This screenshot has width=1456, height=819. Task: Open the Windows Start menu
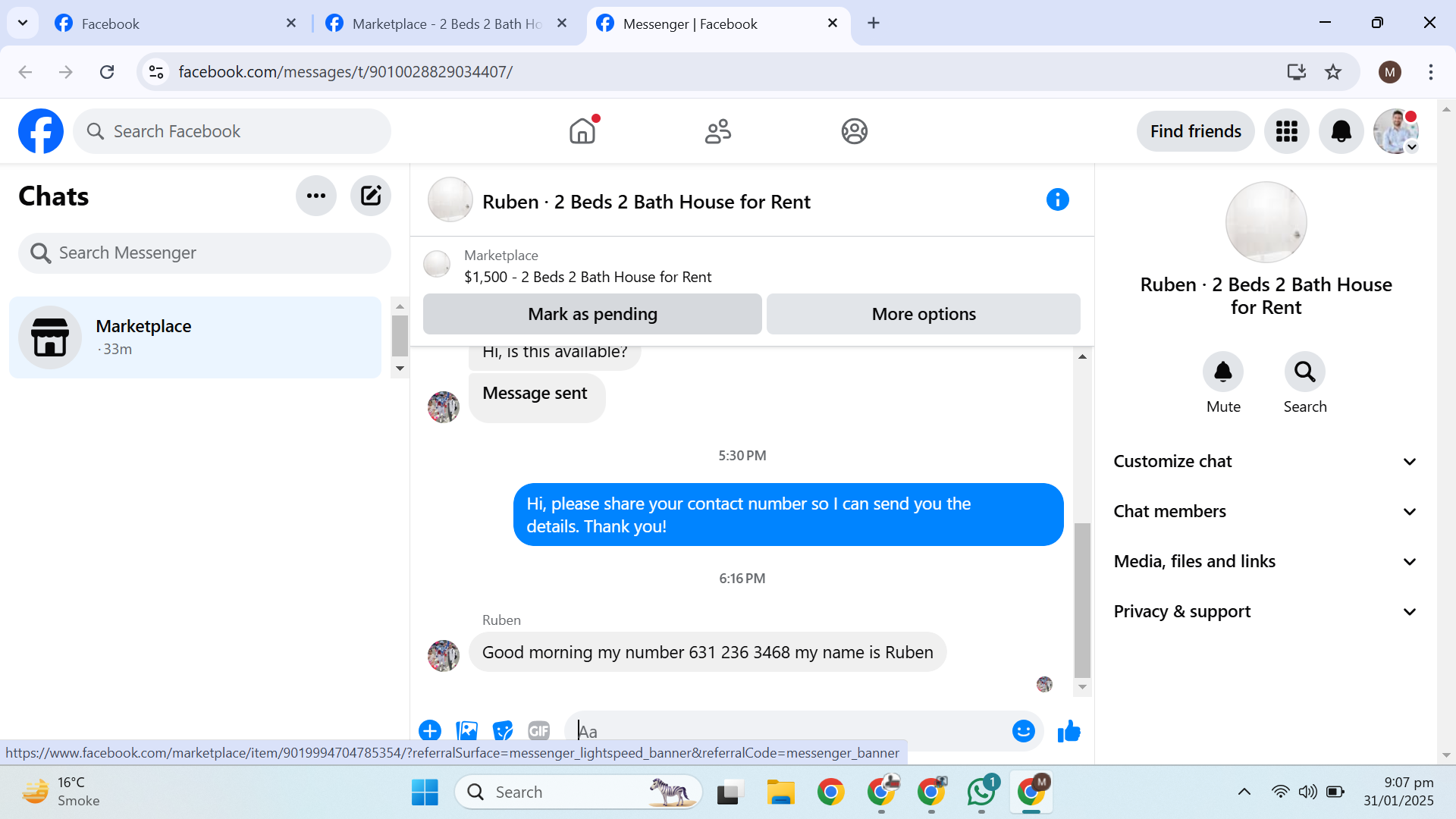tap(425, 792)
